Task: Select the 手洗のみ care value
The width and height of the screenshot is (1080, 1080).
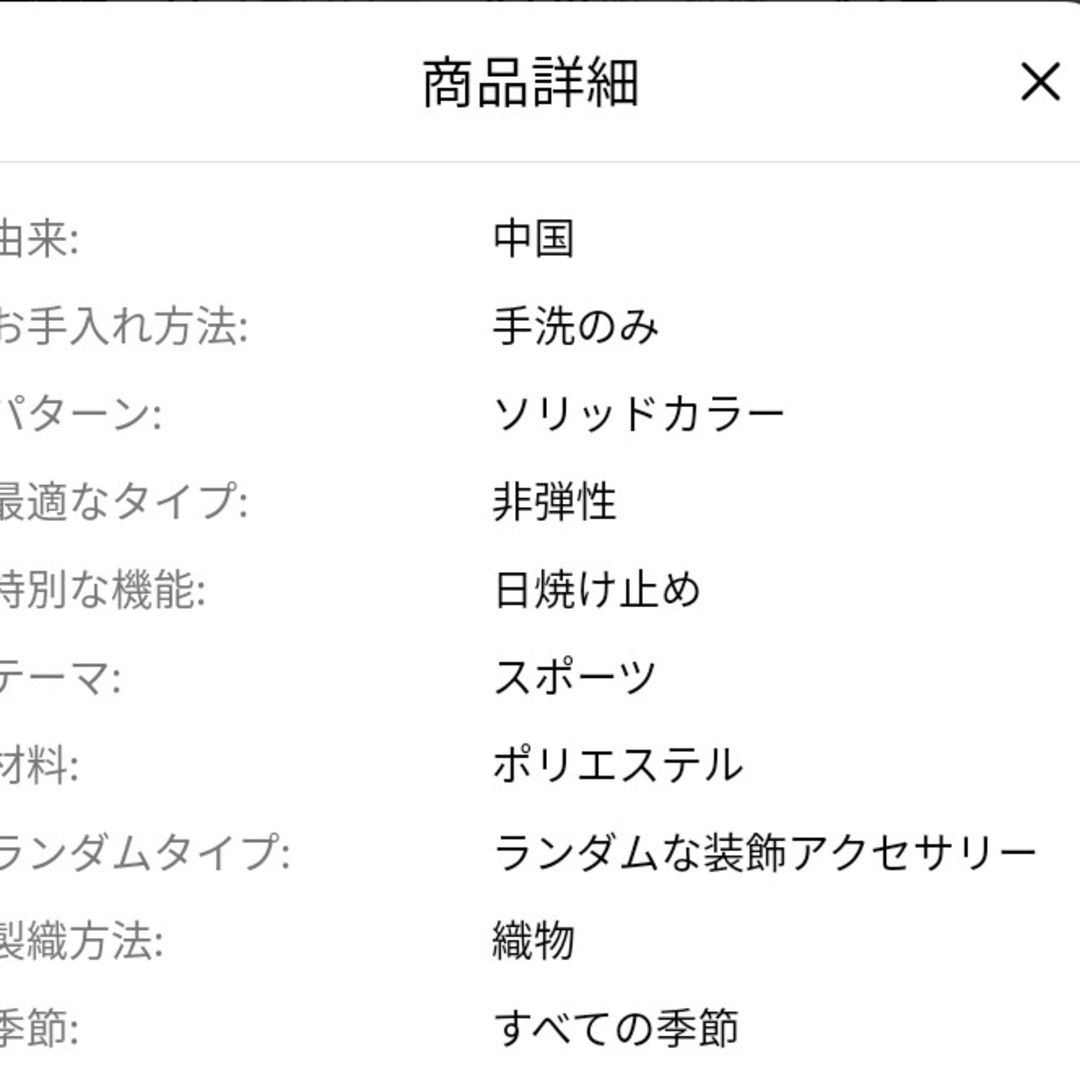Action: click(576, 326)
